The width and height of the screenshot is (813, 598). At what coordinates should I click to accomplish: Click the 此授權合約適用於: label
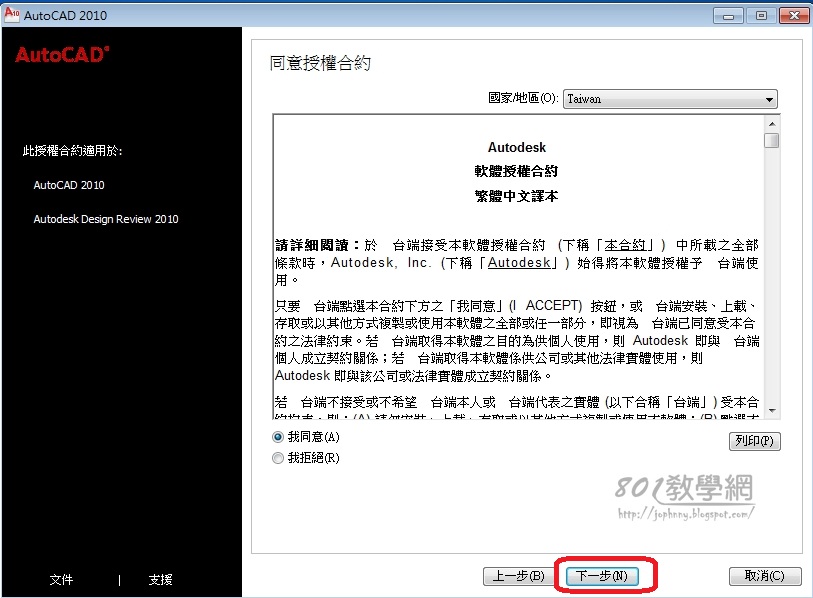[x=73, y=151]
